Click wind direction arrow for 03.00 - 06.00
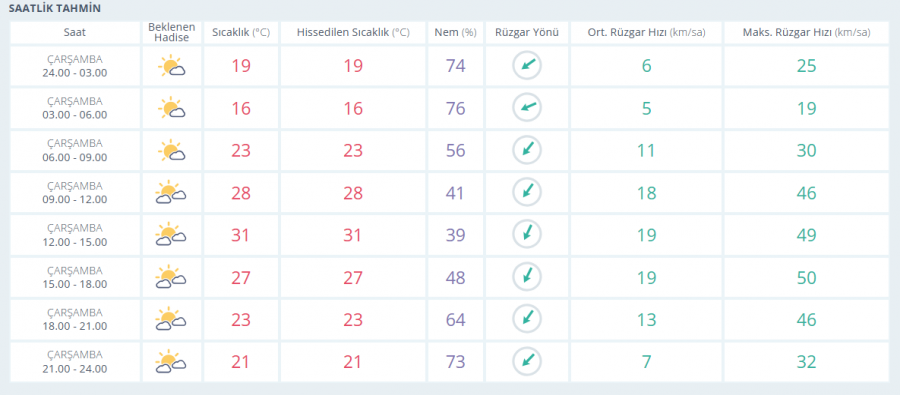 (x=527, y=107)
